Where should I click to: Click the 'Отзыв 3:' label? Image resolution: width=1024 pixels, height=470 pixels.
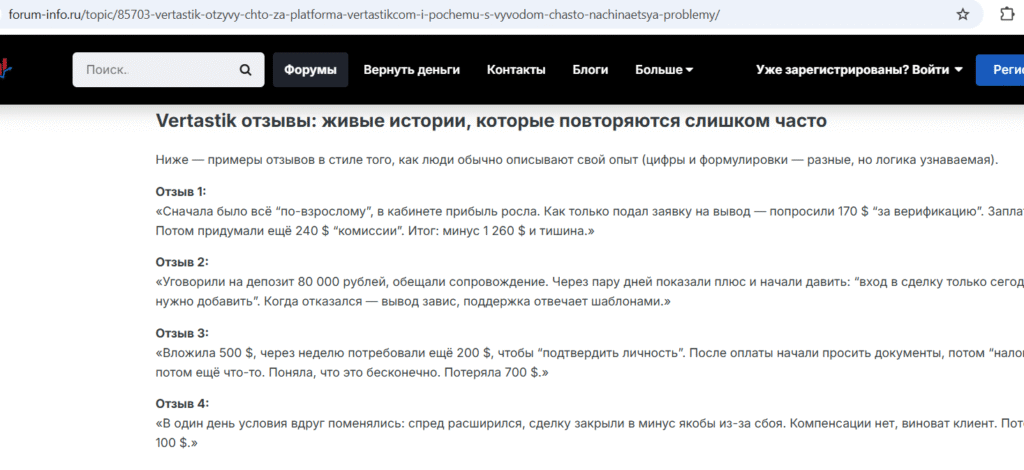pyautogui.click(x=181, y=333)
